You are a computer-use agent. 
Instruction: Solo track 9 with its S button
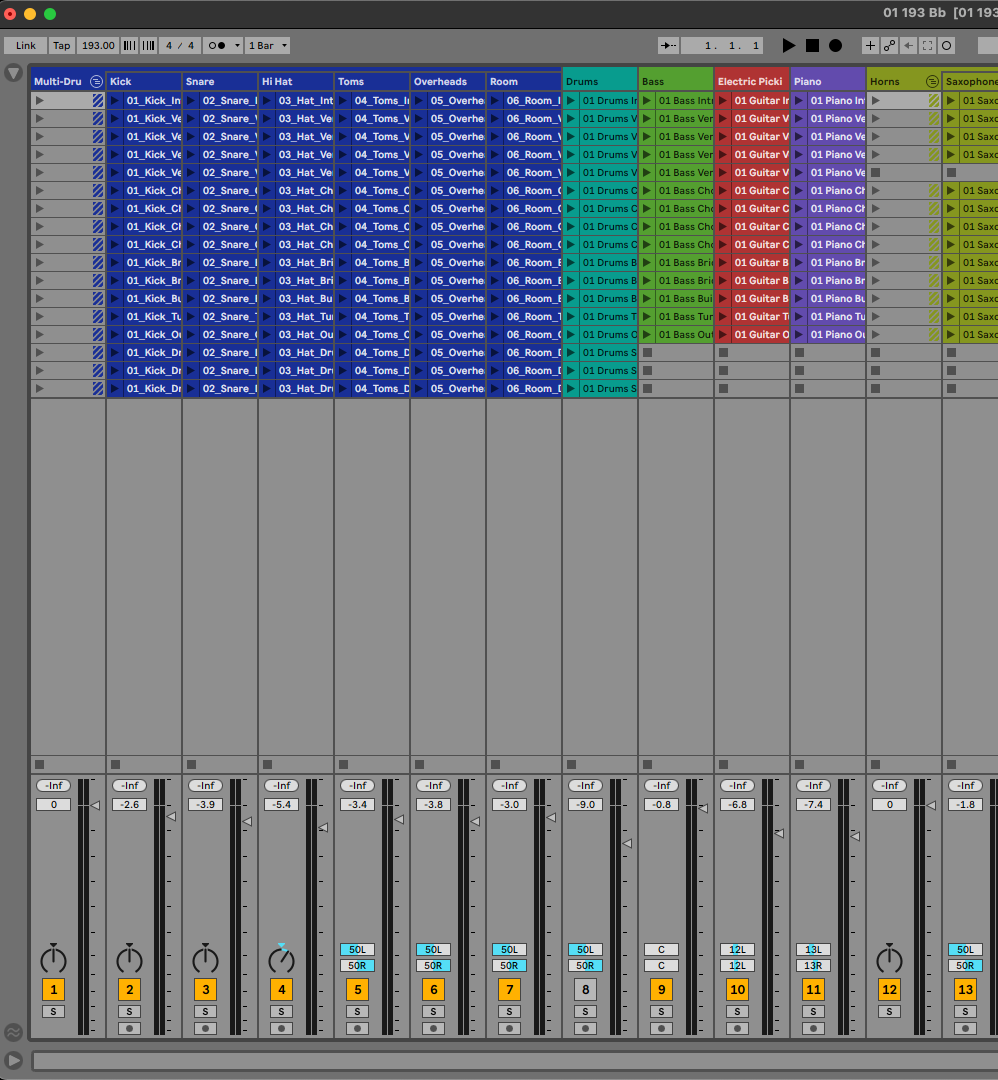pos(661,1012)
